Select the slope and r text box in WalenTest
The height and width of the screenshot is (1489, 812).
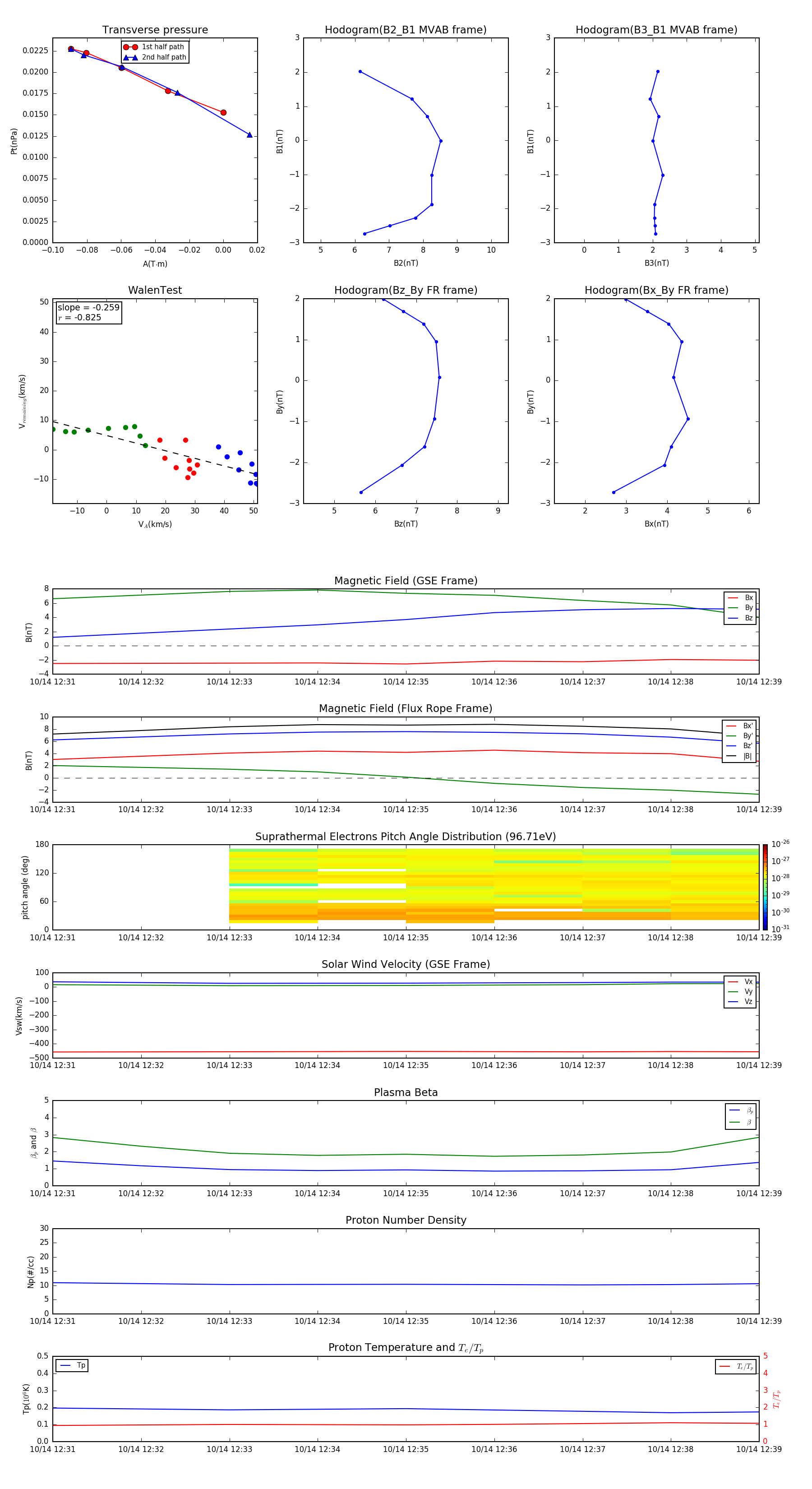(88, 313)
